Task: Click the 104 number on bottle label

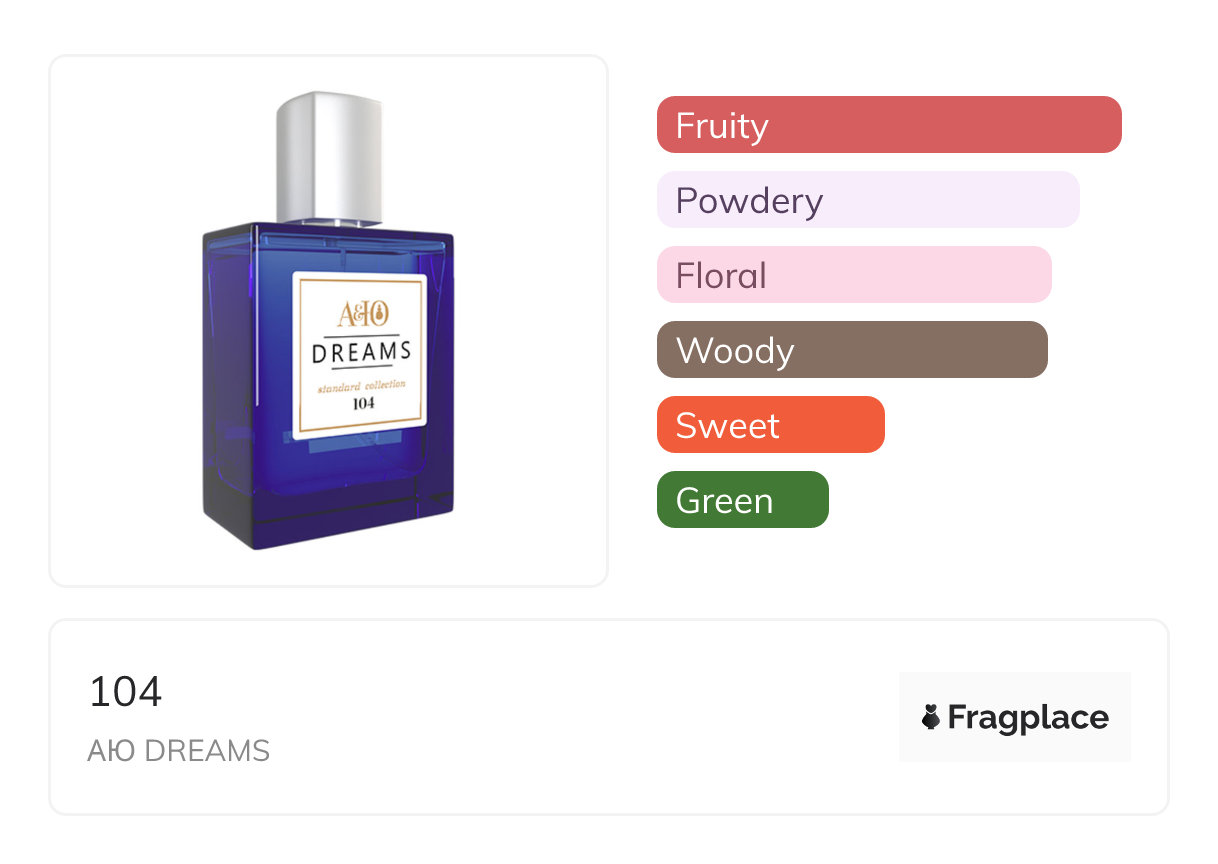Action: click(x=363, y=405)
